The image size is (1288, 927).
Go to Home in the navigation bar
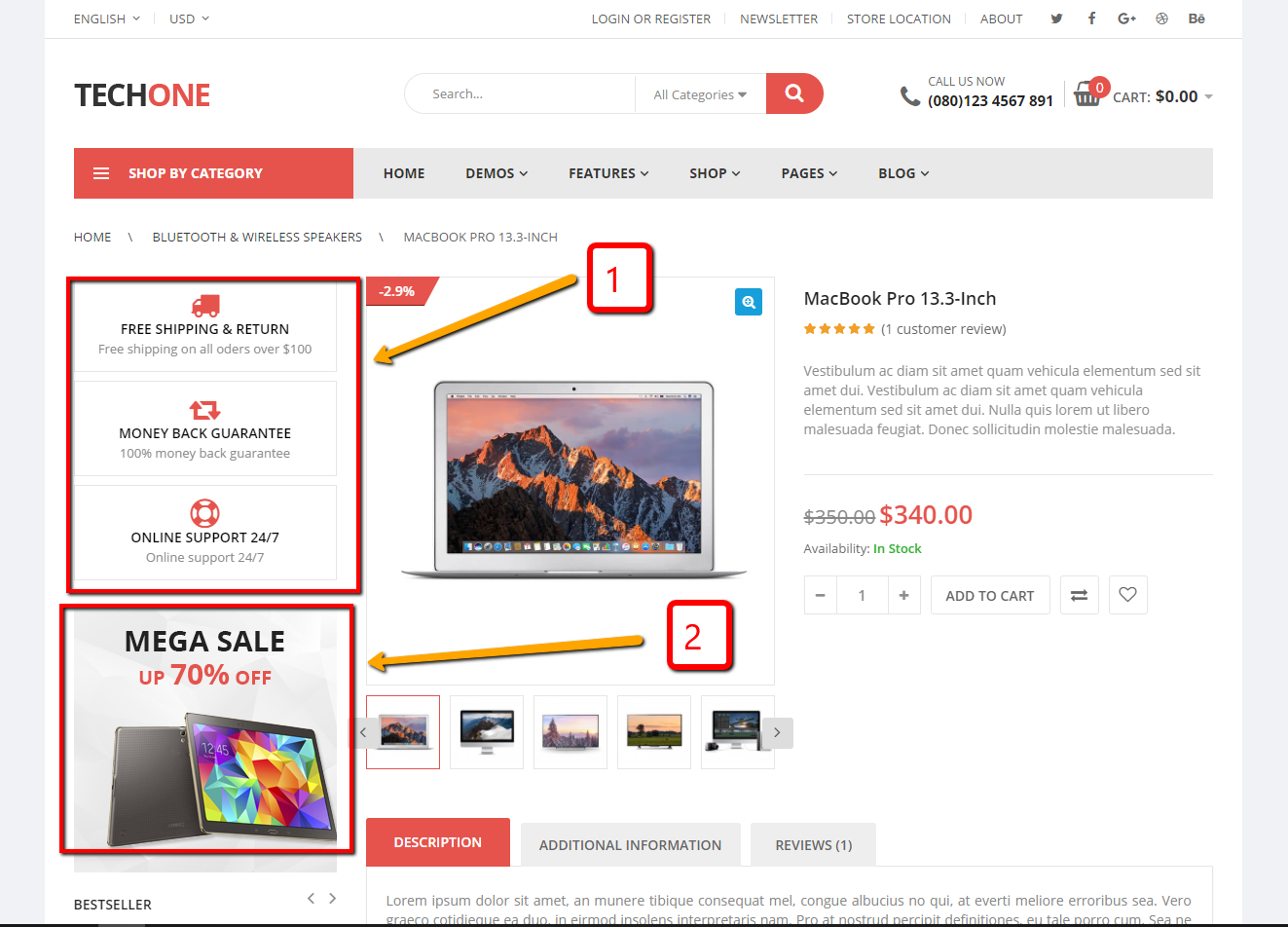tap(404, 173)
